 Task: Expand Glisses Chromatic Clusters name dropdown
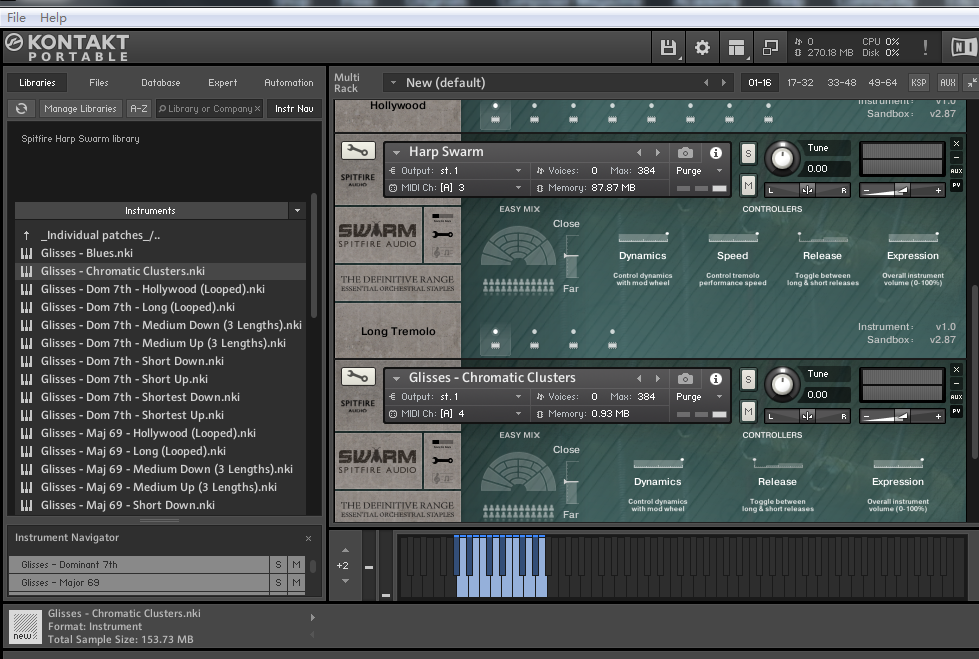click(x=396, y=379)
